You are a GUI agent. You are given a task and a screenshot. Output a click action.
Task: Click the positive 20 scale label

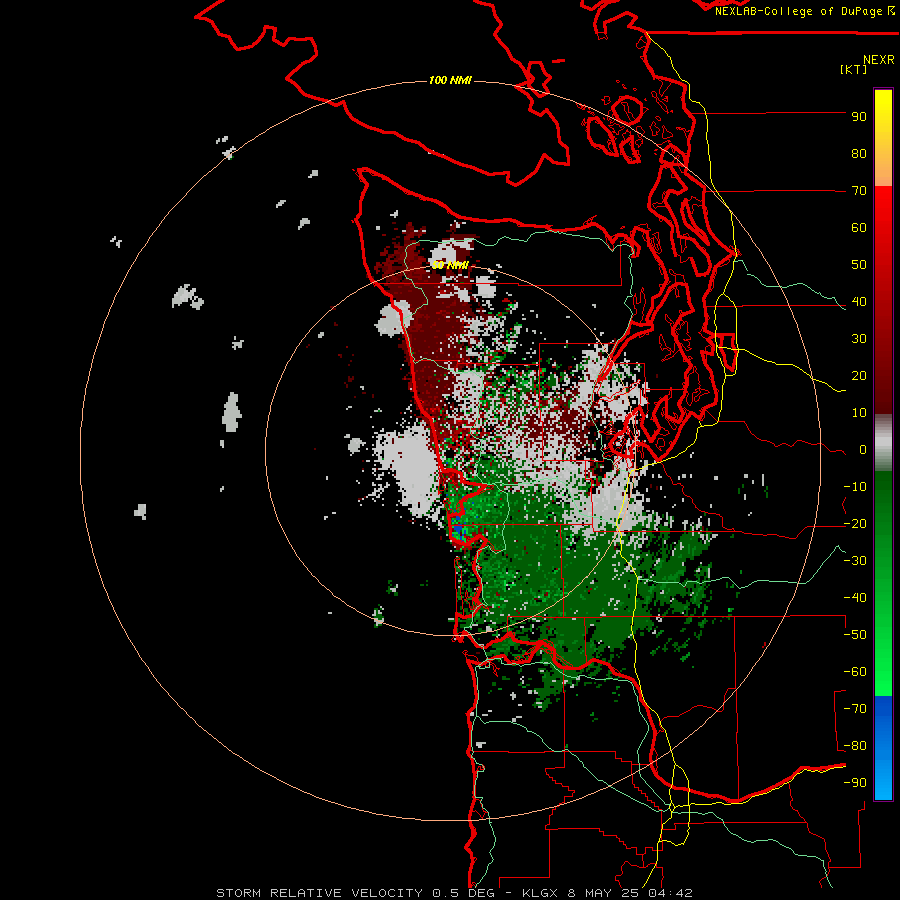pos(859,376)
